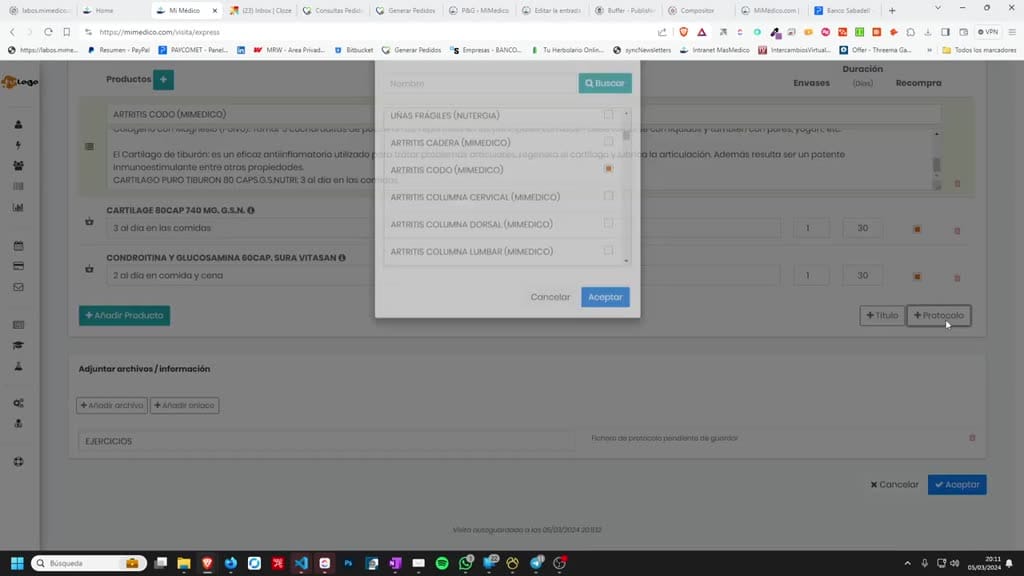
Task: Click the VPN button in browser toolbar
Action: (987, 31)
